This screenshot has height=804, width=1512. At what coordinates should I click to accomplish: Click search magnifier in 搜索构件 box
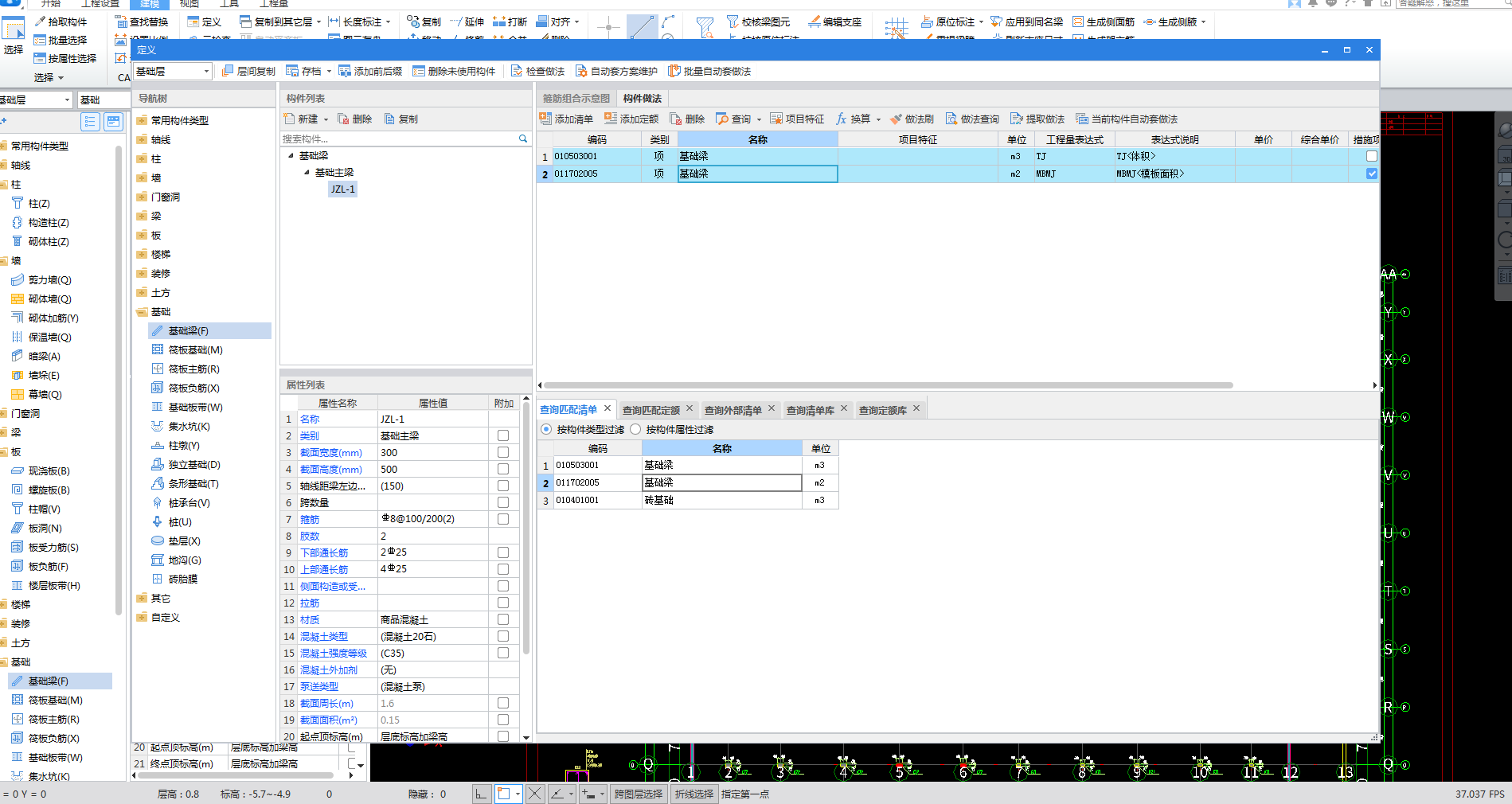523,139
